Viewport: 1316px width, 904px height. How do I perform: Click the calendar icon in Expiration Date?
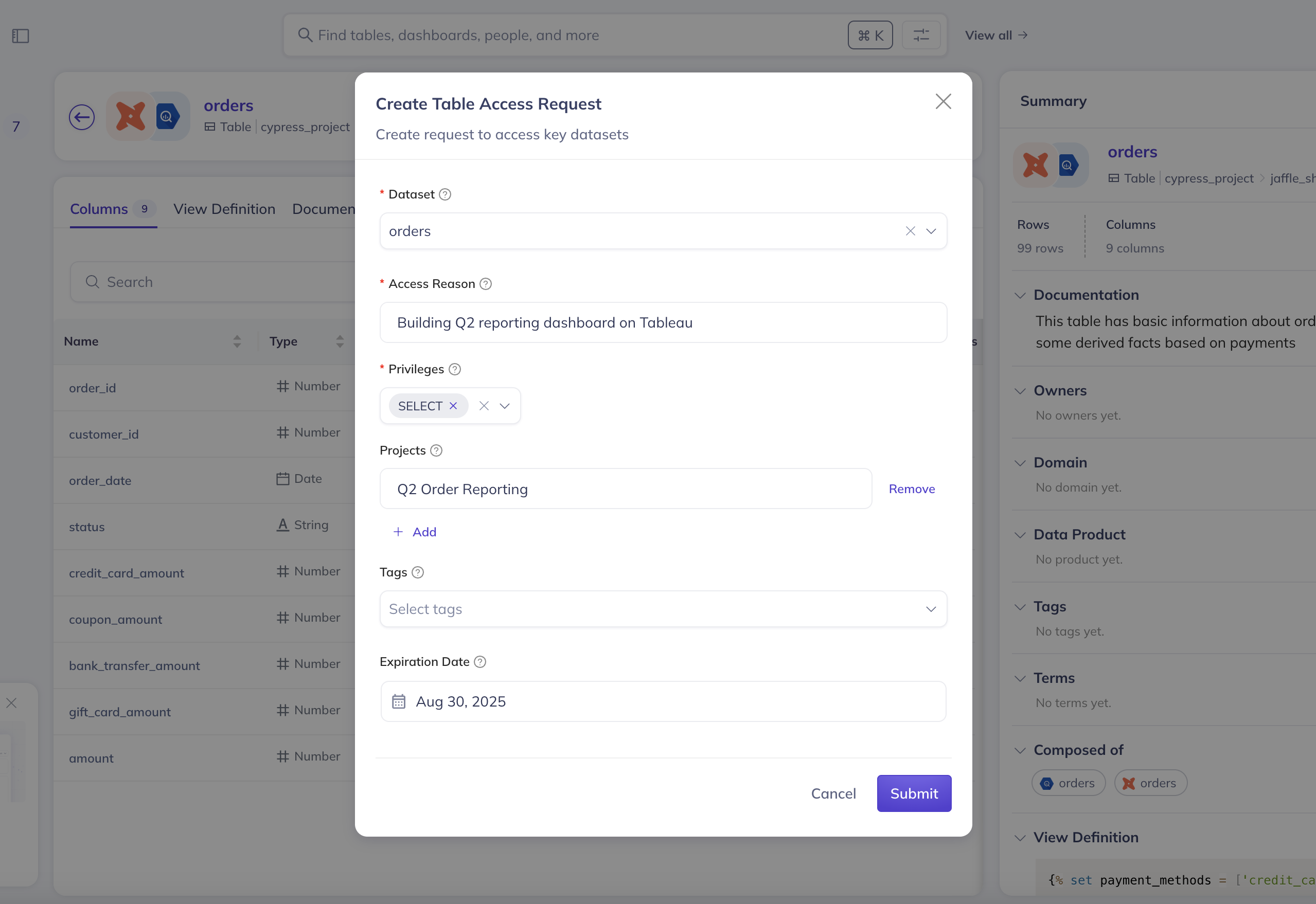point(399,701)
